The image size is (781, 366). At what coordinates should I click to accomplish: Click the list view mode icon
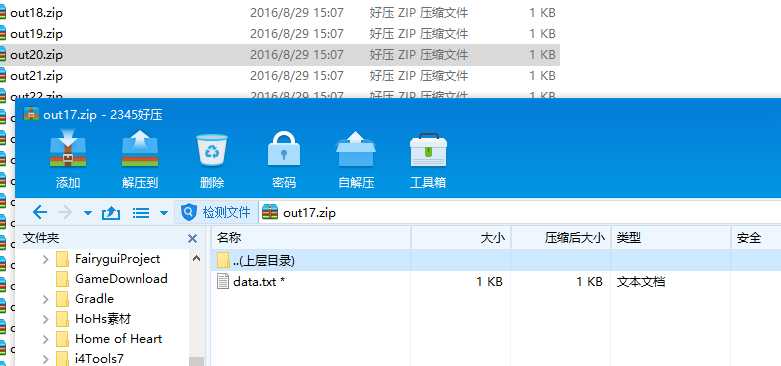(x=141, y=213)
